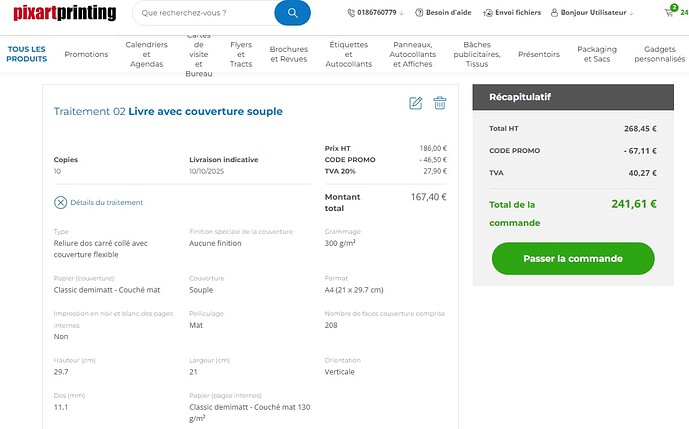The width and height of the screenshot is (689, 429).
Task: Click the Besoin d'aide help icon
Action: [x=417, y=14]
